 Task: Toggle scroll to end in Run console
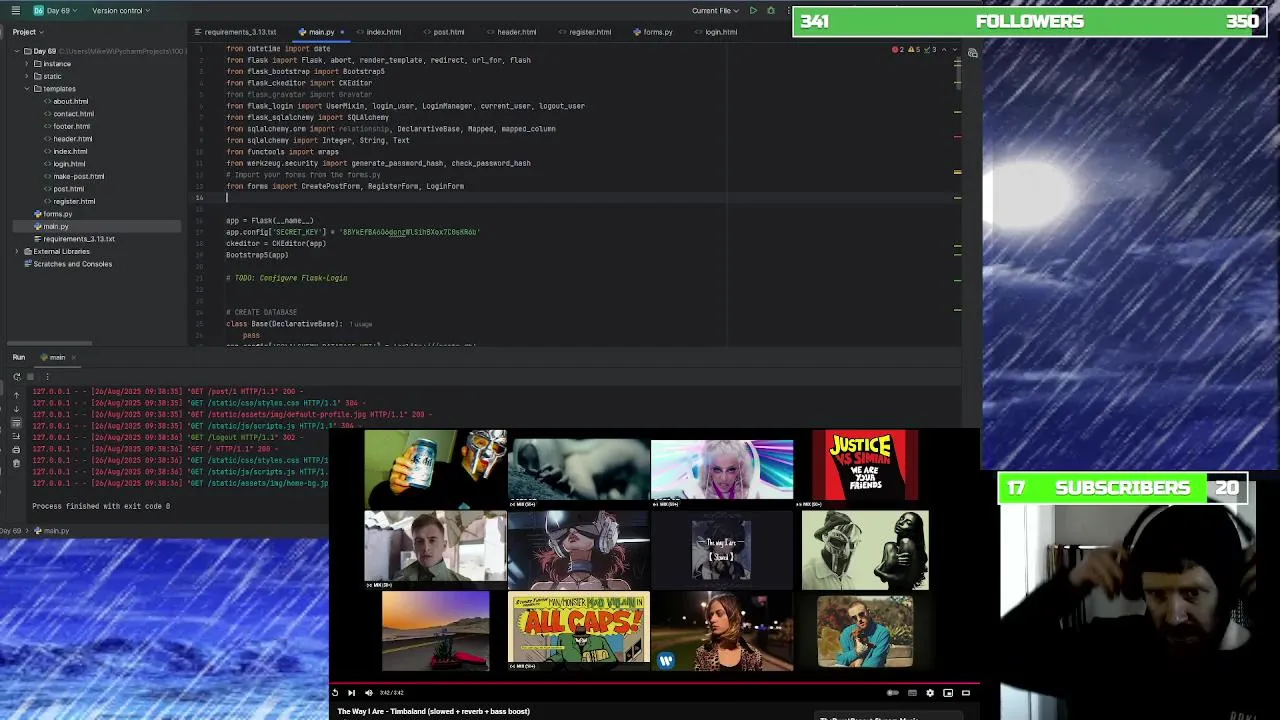pos(16,437)
